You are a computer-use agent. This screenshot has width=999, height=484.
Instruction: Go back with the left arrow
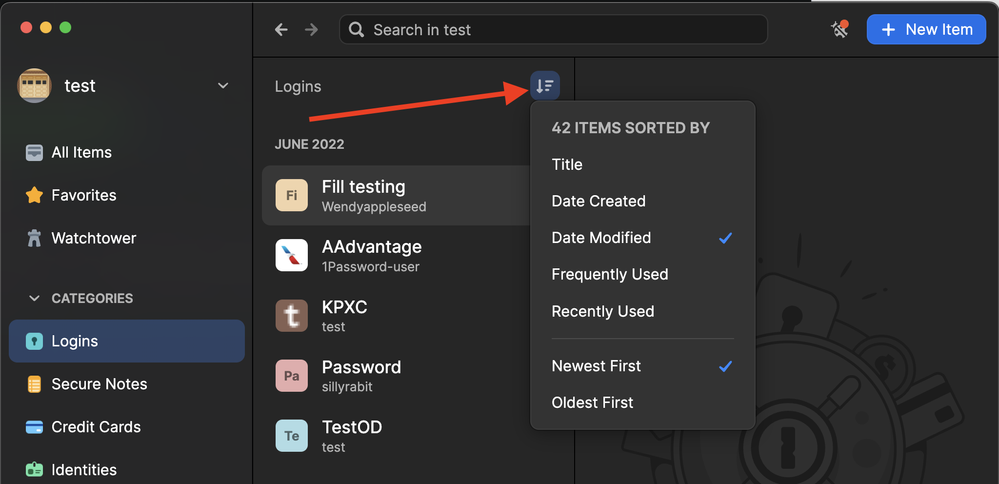[281, 30]
